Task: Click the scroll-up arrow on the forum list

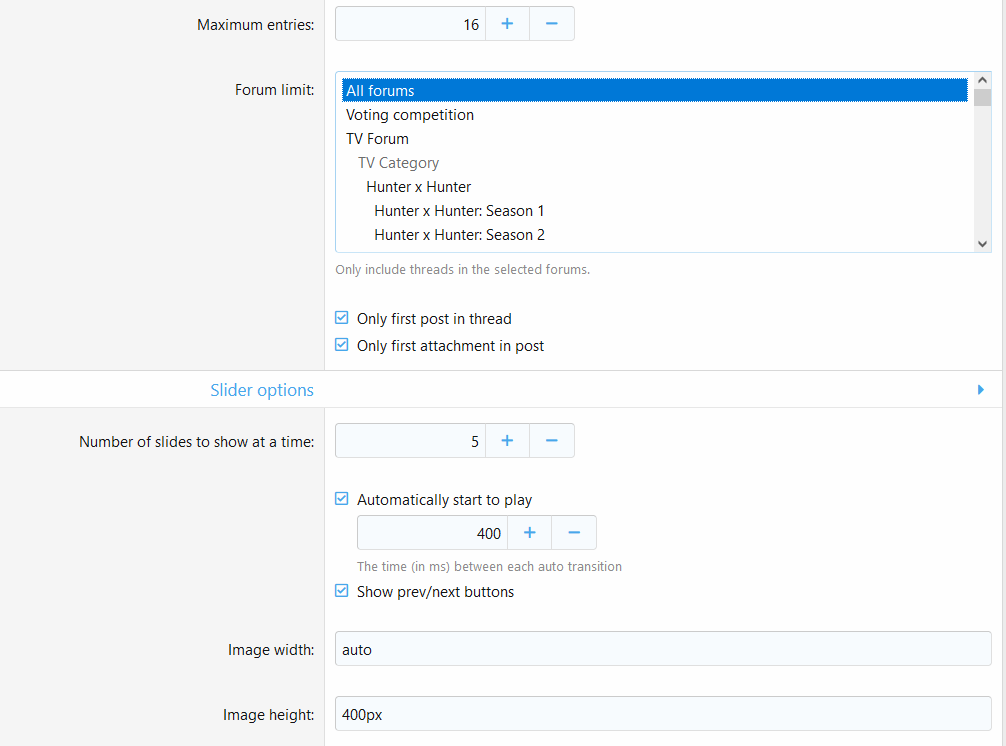Action: [982, 78]
